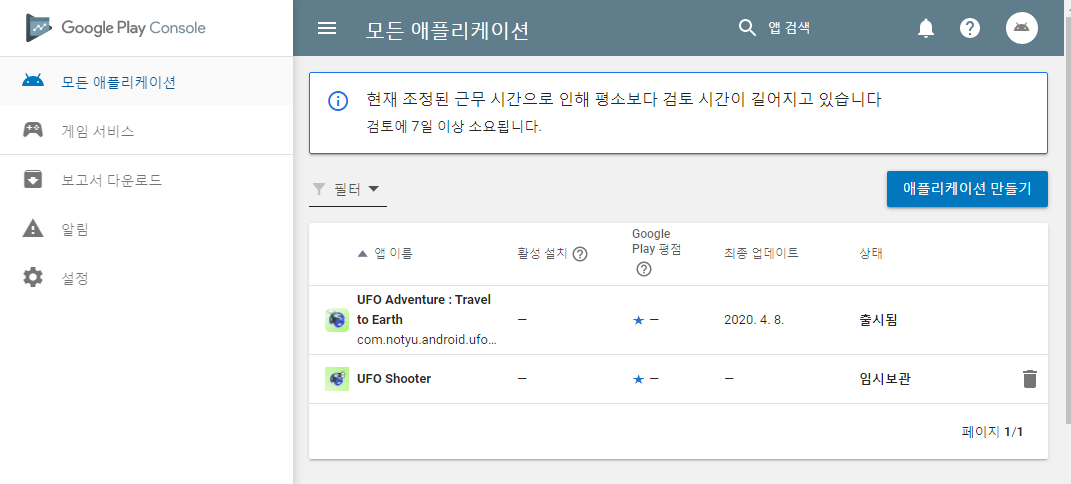
Task: Open the notifications bell icon
Action: tap(926, 28)
